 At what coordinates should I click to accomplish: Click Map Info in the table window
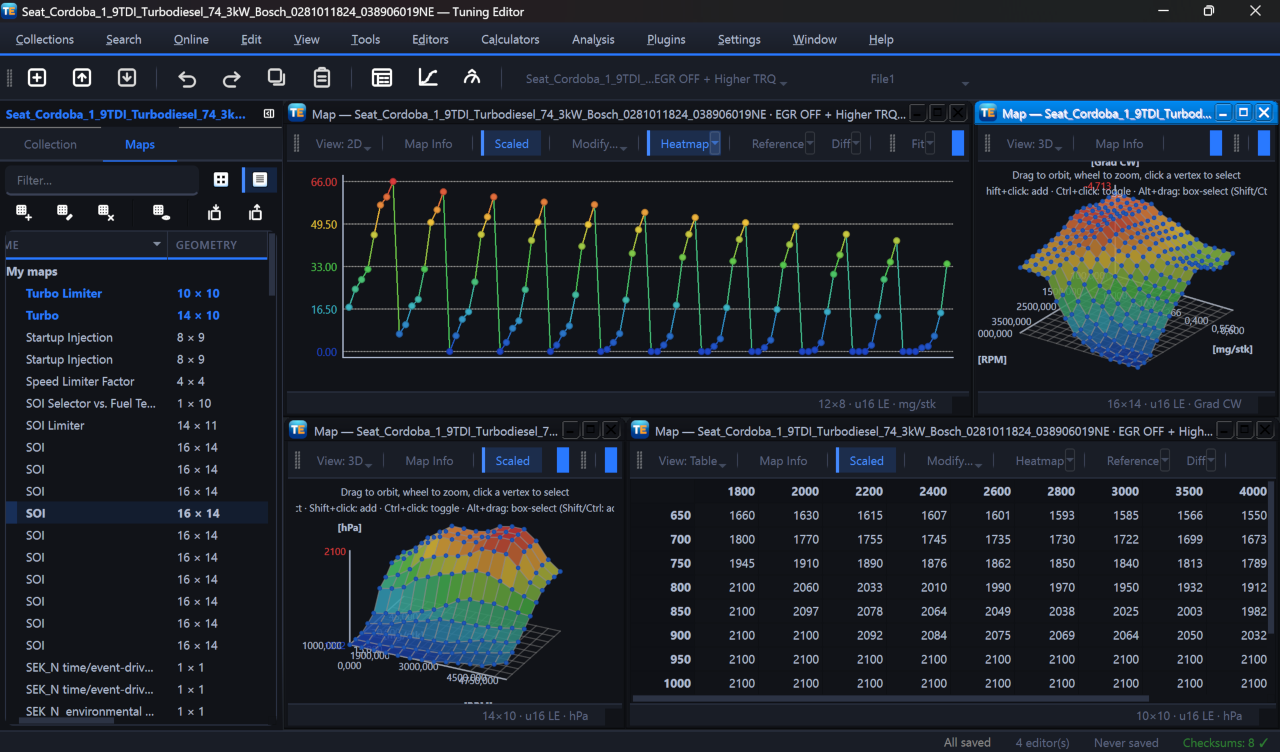pyautogui.click(x=783, y=461)
